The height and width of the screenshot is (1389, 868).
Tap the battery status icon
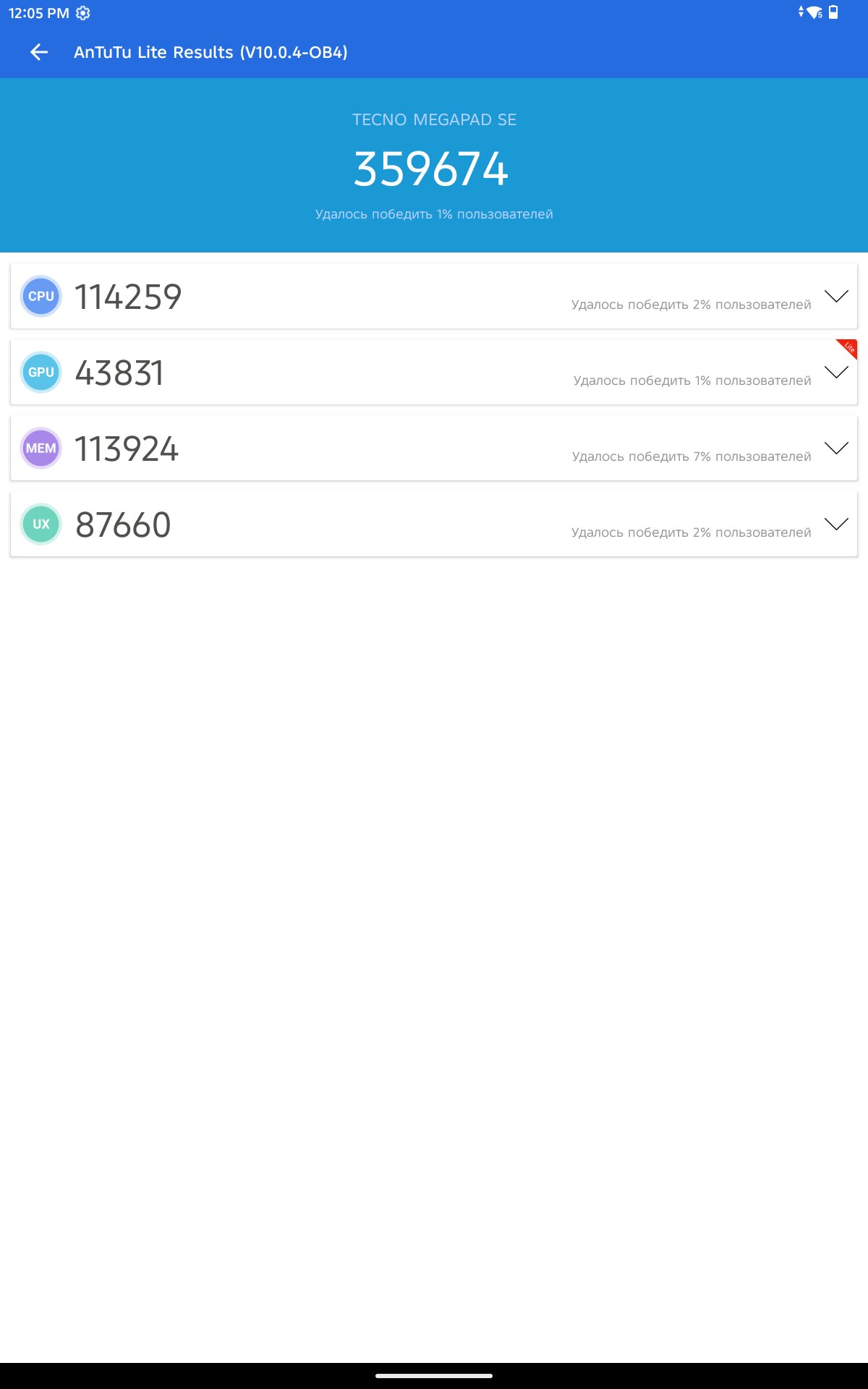click(x=833, y=12)
